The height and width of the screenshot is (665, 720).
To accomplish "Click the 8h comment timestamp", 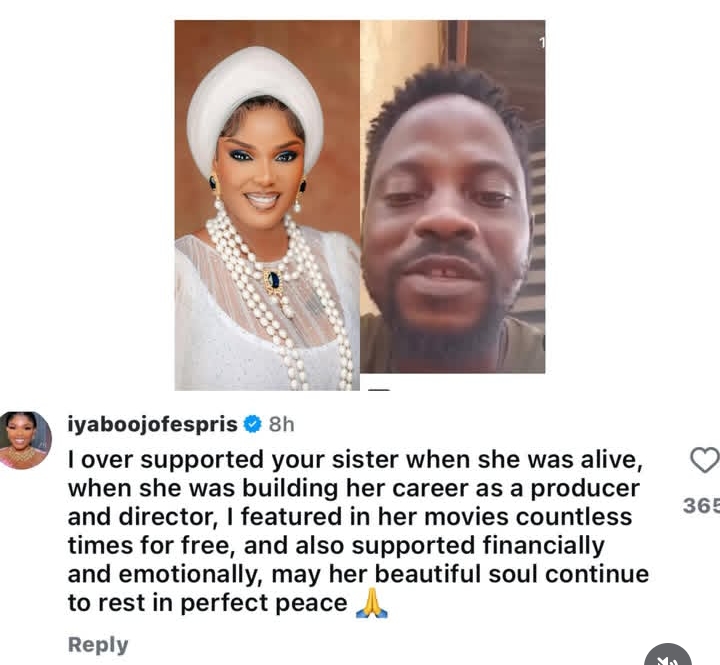I will click(x=281, y=424).
